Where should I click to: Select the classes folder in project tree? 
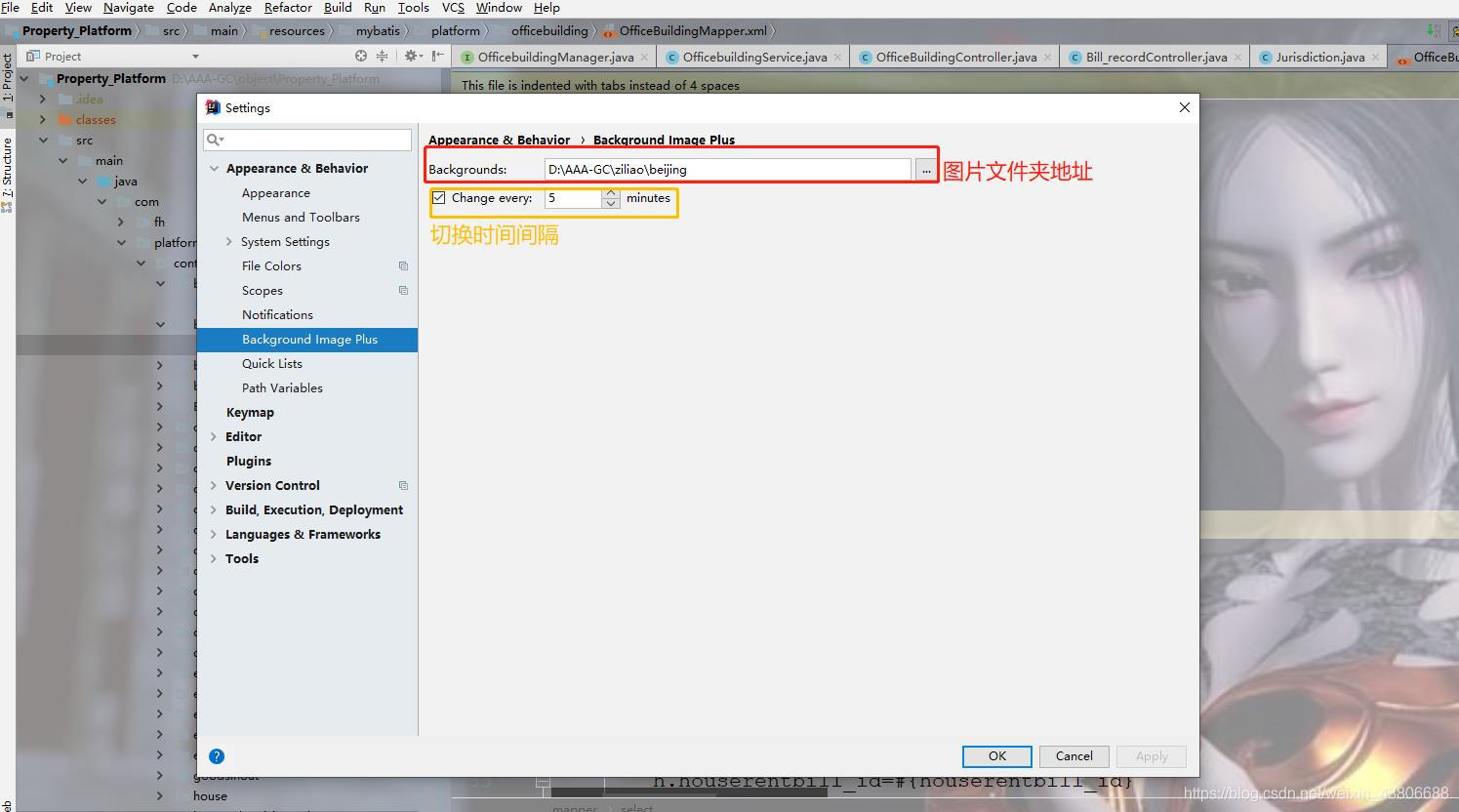tap(96, 120)
